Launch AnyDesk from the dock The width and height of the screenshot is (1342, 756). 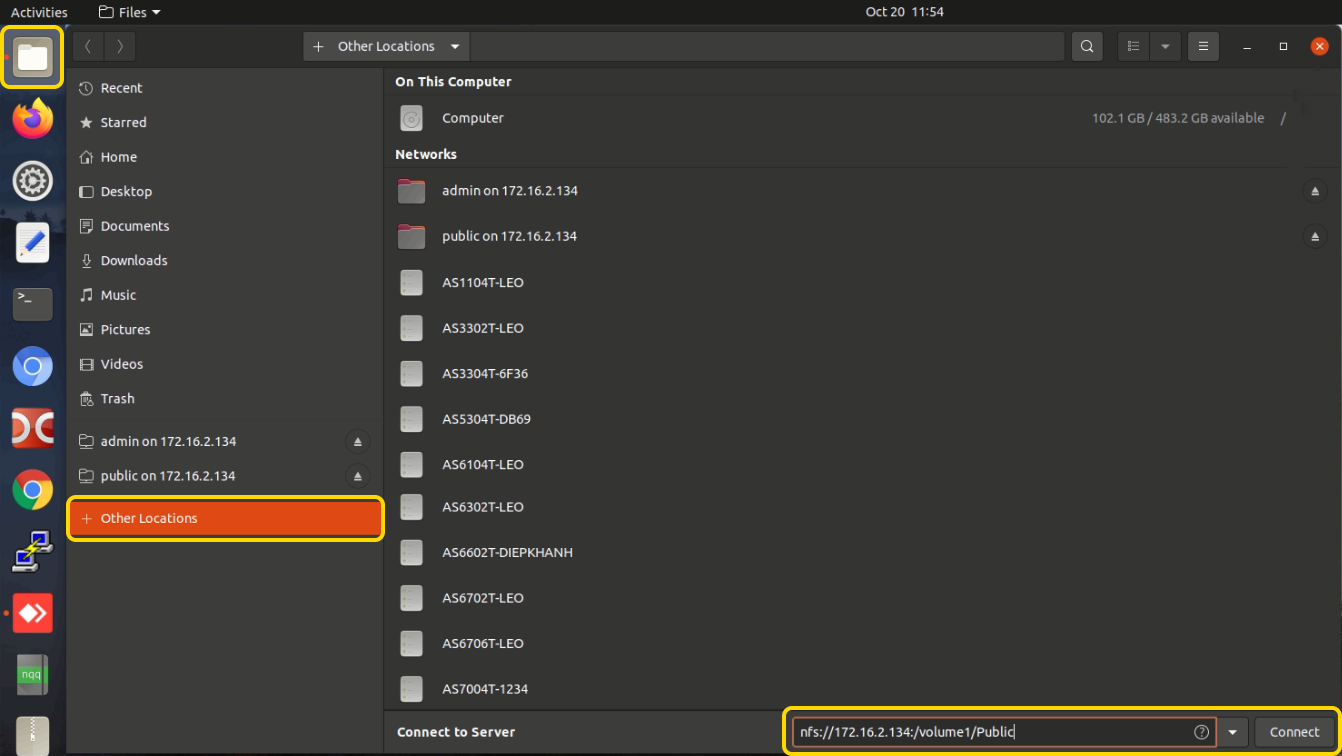(32, 613)
